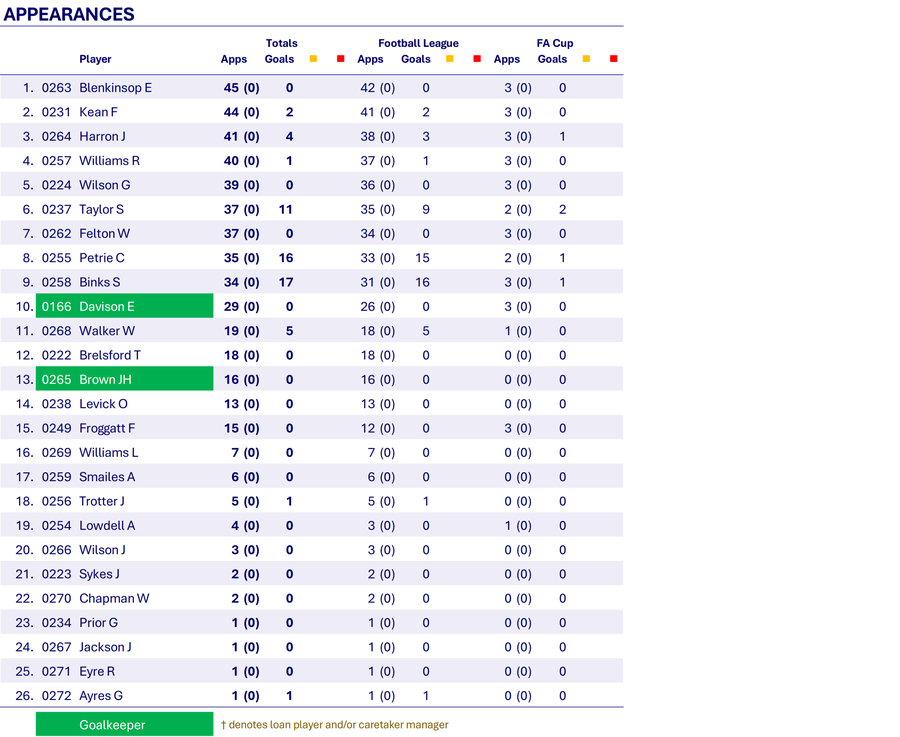900x737 pixels.
Task: Click the APPEARANCES heading
Action: tap(69, 14)
